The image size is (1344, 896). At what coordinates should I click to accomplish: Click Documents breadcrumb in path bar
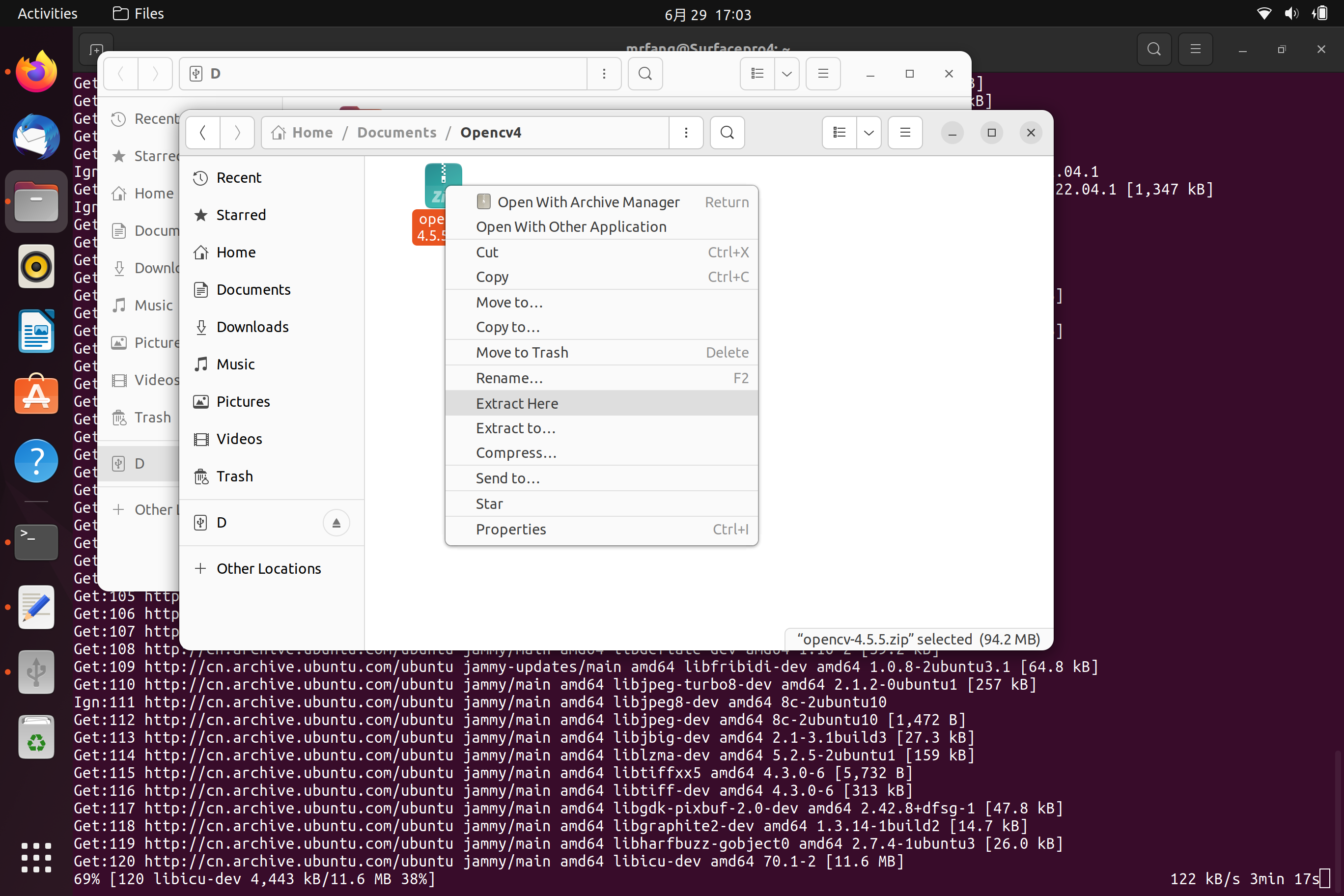396,133
